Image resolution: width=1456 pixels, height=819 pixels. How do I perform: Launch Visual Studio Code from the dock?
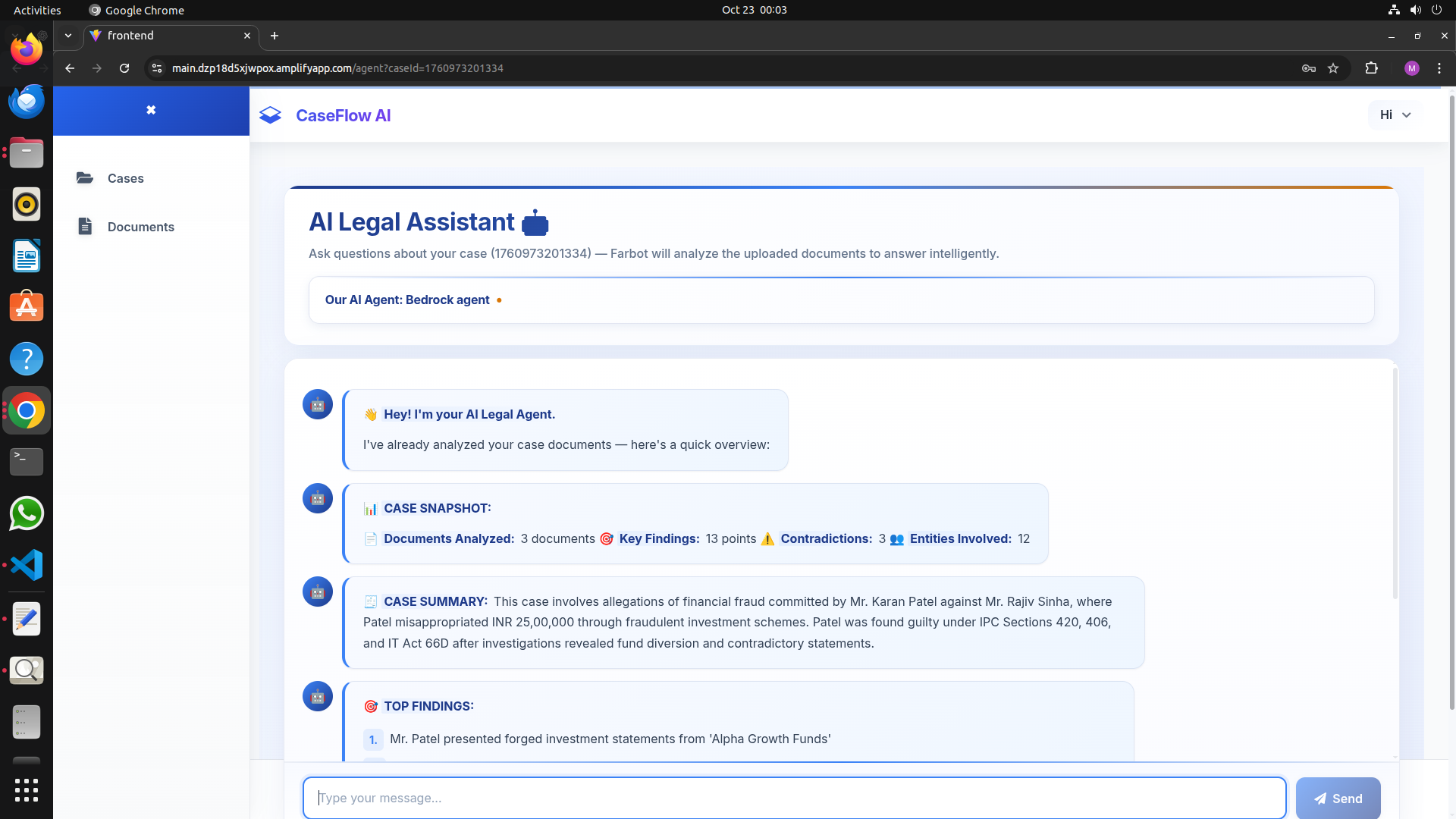[x=27, y=565]
